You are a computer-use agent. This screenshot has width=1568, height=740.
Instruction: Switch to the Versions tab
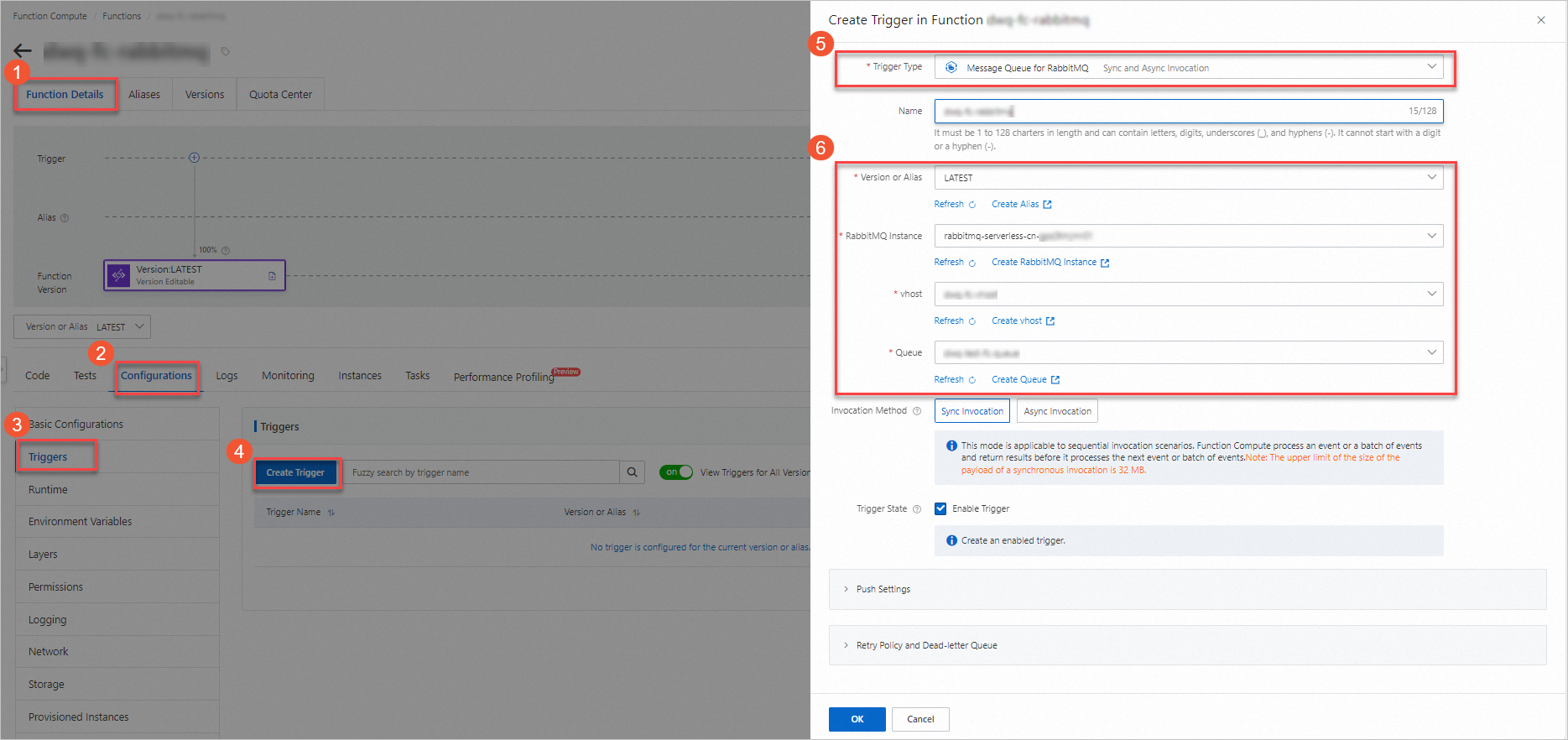(205, 95)
